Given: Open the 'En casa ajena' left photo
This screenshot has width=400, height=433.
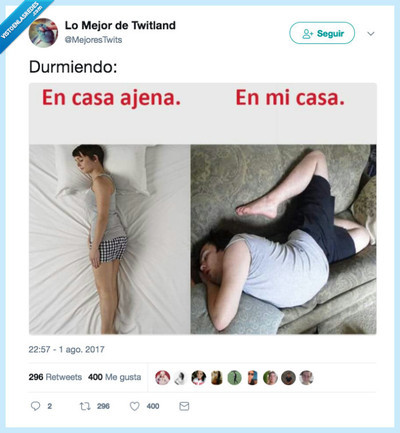Looking at the screenshot, I should click(110, 239).
